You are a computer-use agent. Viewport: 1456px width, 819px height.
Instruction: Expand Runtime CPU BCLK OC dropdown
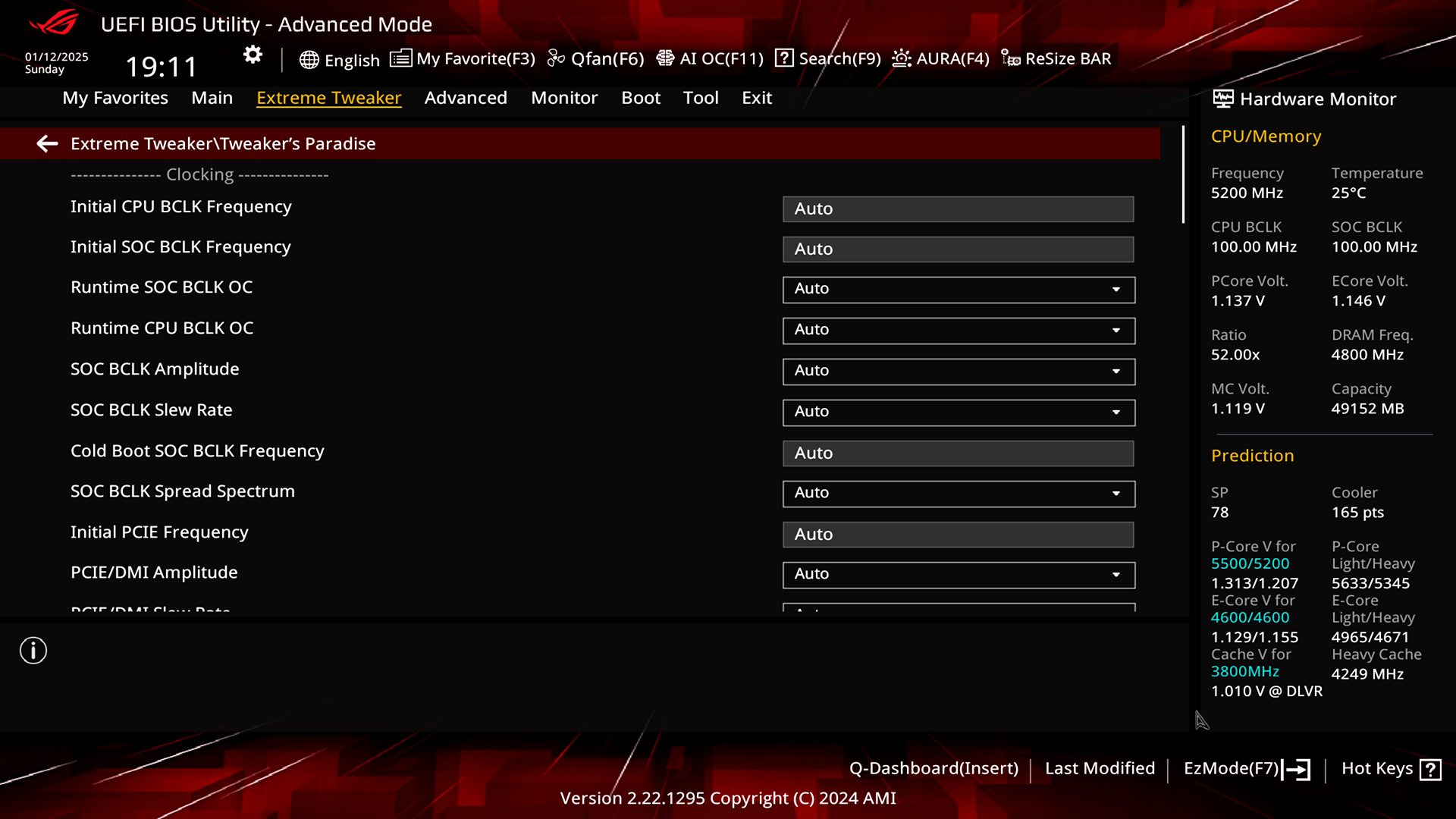coord(1116,329)
